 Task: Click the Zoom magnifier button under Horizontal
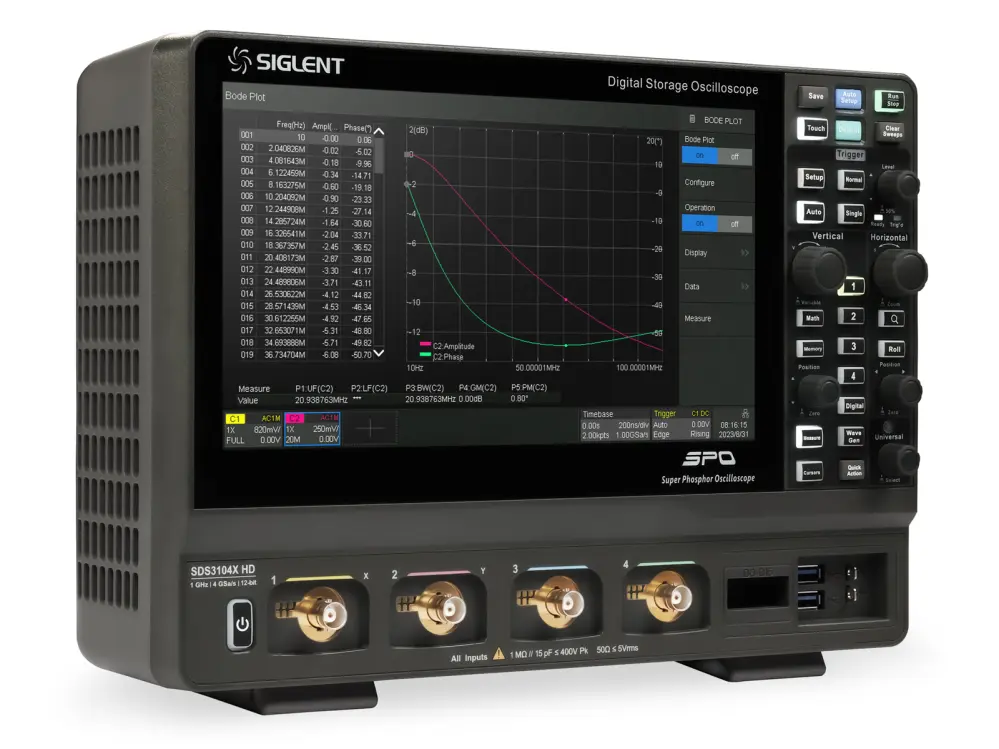pyautogui.click(x=894, y=319)
